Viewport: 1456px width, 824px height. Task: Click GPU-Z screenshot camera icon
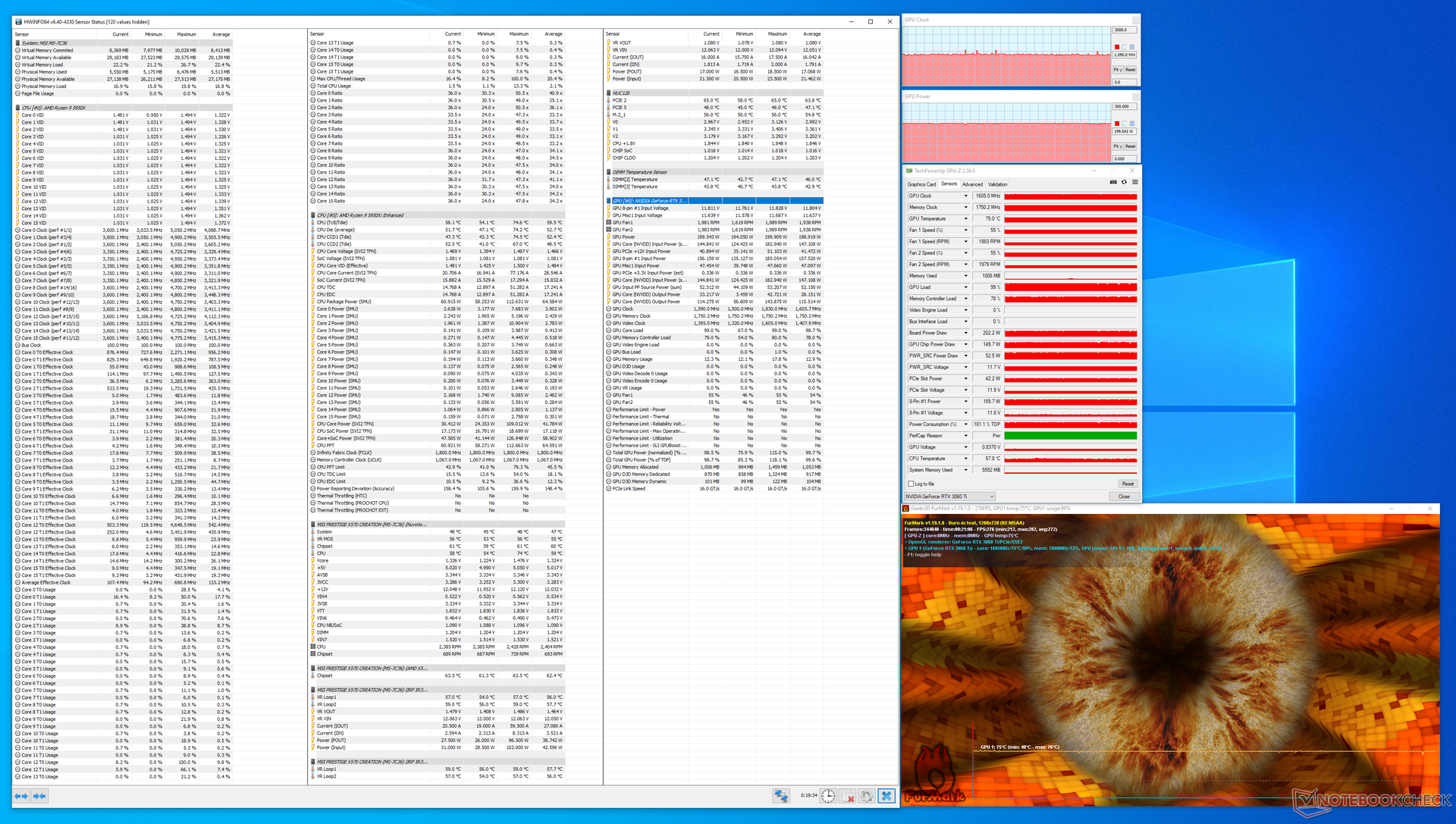pyautogui.click(x=1113, y=182)
